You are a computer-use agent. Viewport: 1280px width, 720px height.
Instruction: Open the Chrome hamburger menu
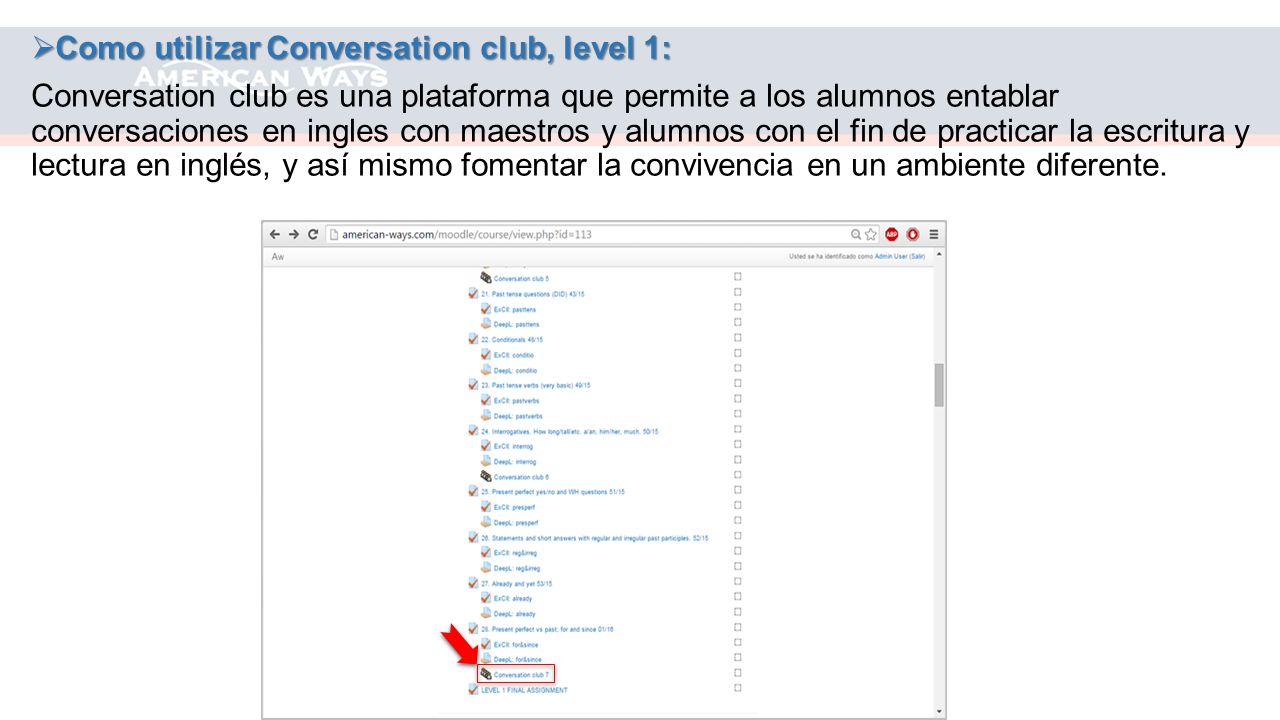pos(934,234)
